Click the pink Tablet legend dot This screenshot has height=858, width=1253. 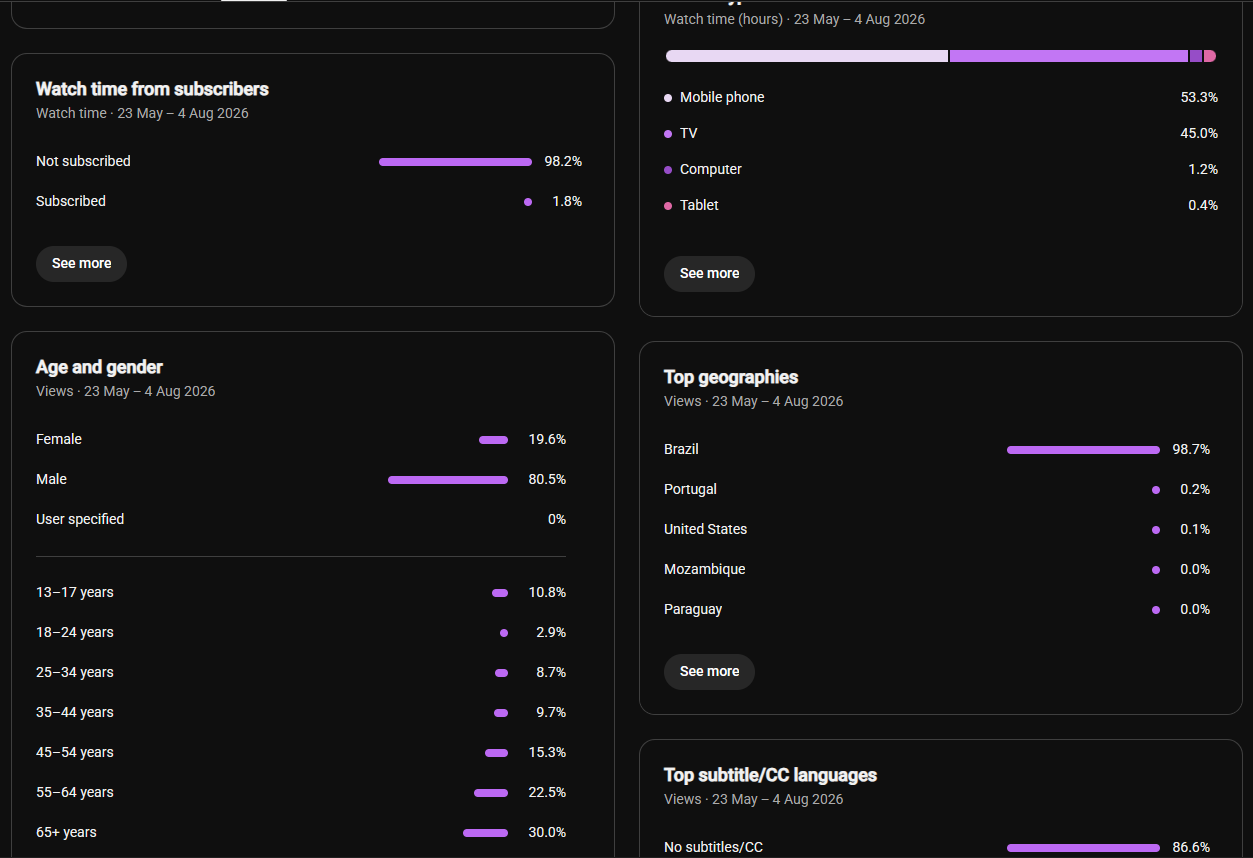[668, 206]
